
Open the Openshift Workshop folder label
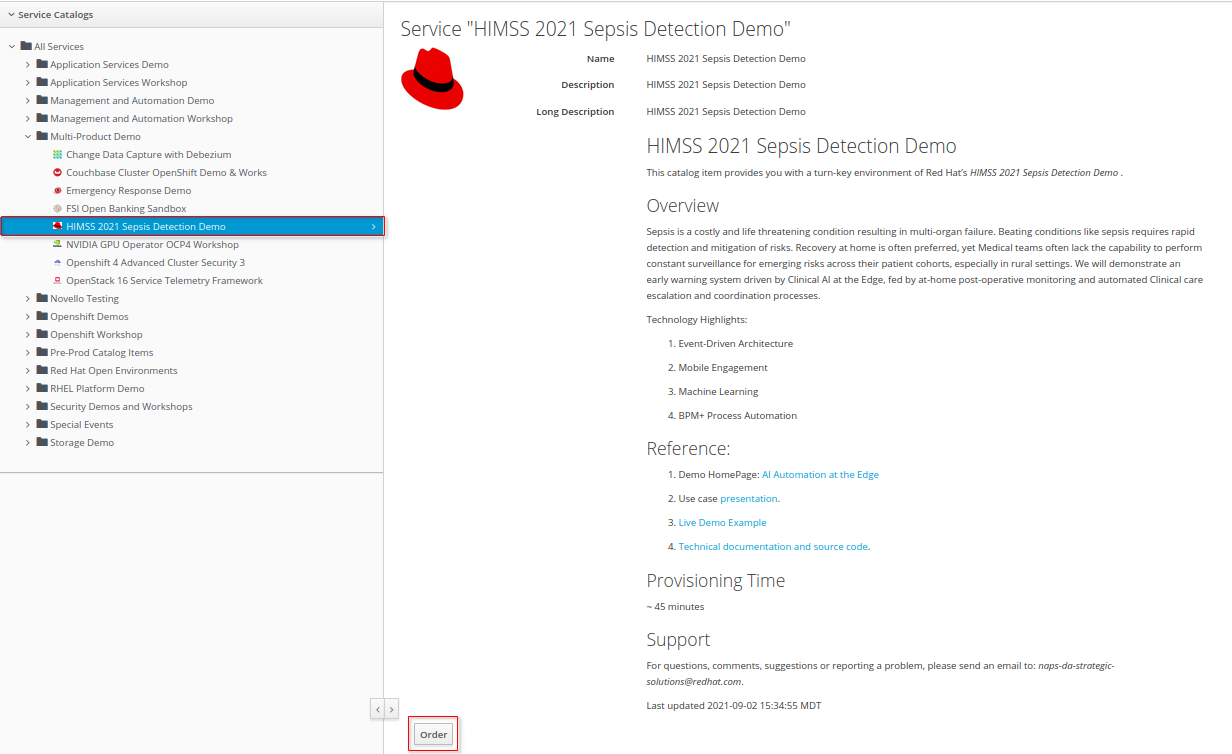click(x=96, y=335)
